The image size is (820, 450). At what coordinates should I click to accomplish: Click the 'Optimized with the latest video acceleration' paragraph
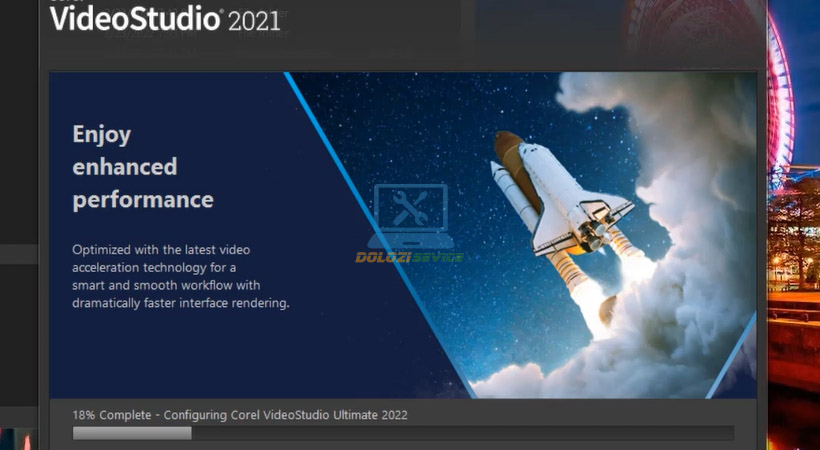[x=180, y=276]
